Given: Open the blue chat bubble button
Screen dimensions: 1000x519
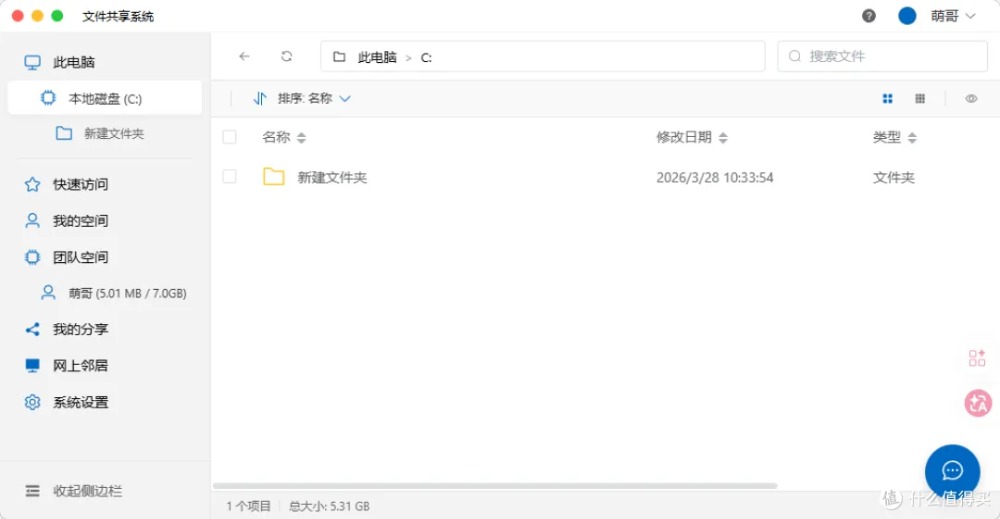Looking at the screenshot, I should pos(952,471).
